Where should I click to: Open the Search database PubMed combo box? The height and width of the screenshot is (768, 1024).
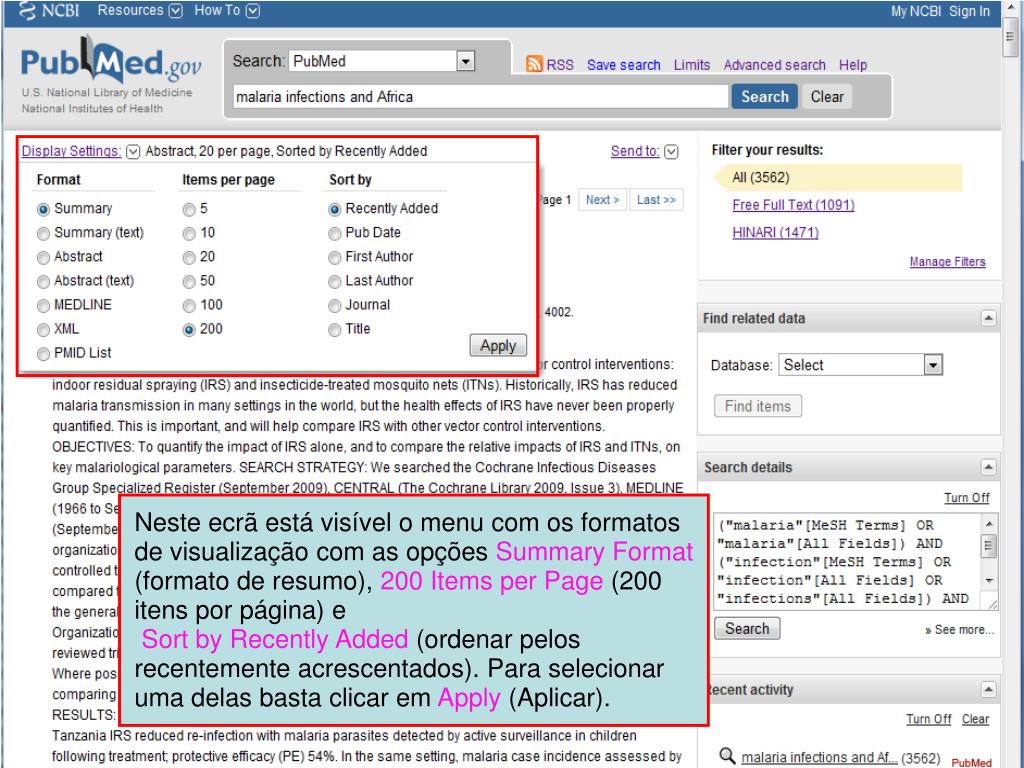pyautogui.click(x=381, y=61)
